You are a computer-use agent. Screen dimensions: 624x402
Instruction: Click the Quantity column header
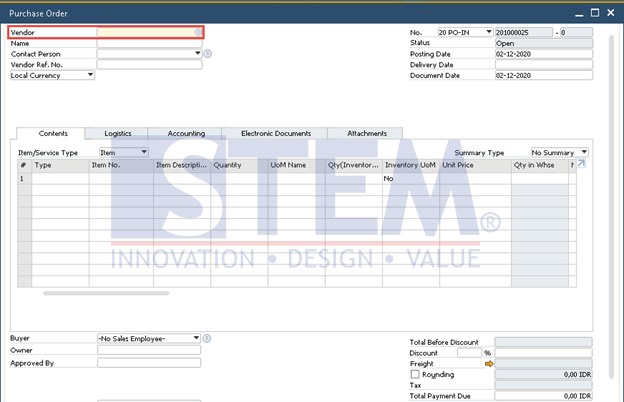(239, 165)
